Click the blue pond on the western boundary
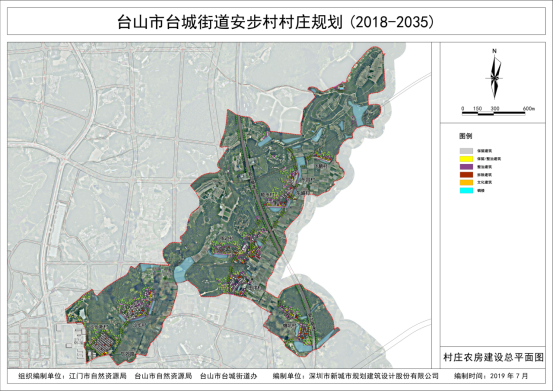Screen dimensions: 554x391 [x=183, y=270]
